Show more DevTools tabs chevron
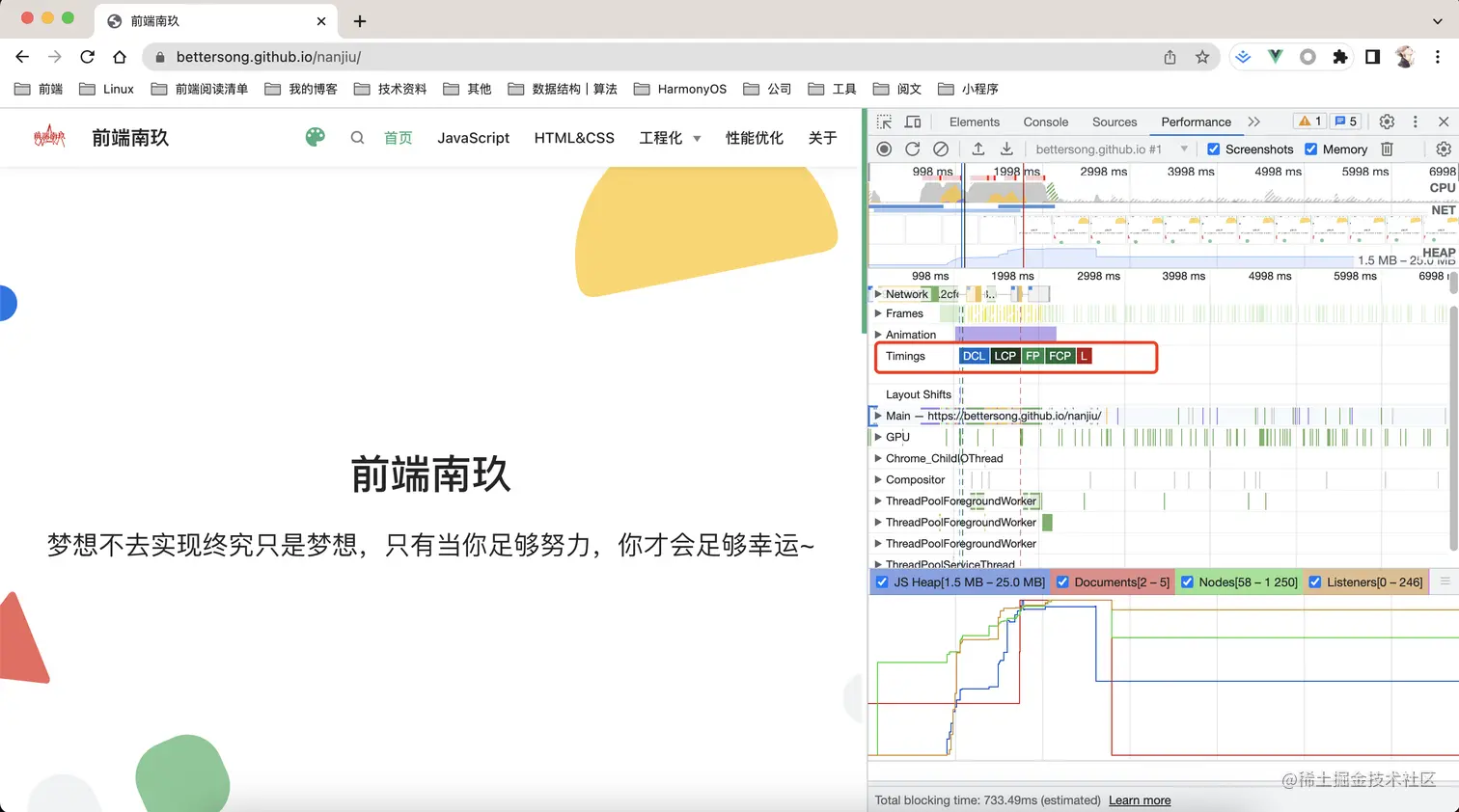Screen dimensions: 1459x812 tap(1253, 122)
